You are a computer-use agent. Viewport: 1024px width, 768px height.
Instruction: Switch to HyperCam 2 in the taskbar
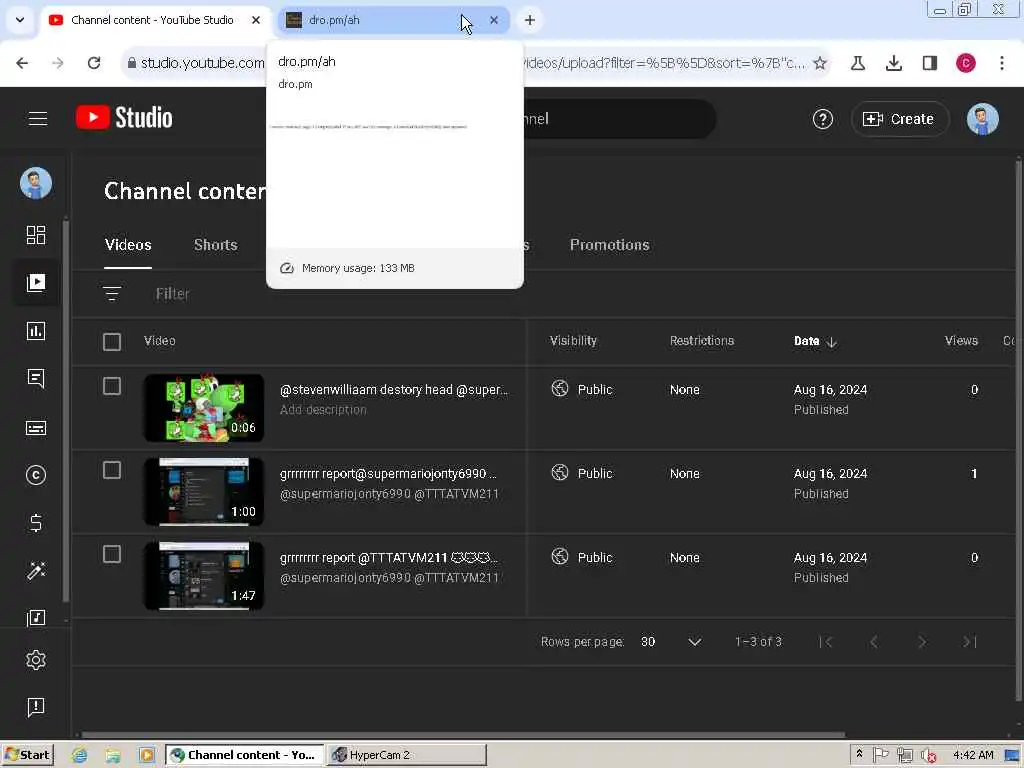coord(406,755)
